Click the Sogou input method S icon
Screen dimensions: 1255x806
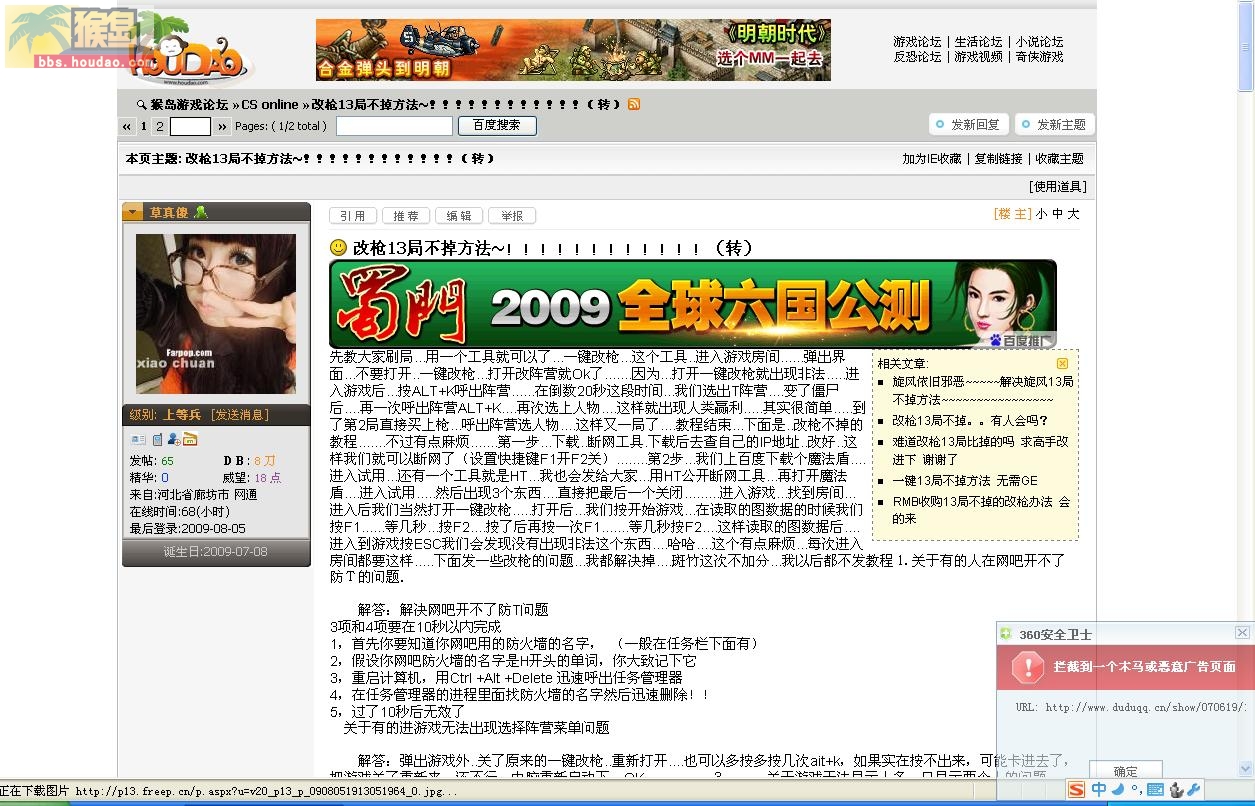click(x=1076, y=790)
